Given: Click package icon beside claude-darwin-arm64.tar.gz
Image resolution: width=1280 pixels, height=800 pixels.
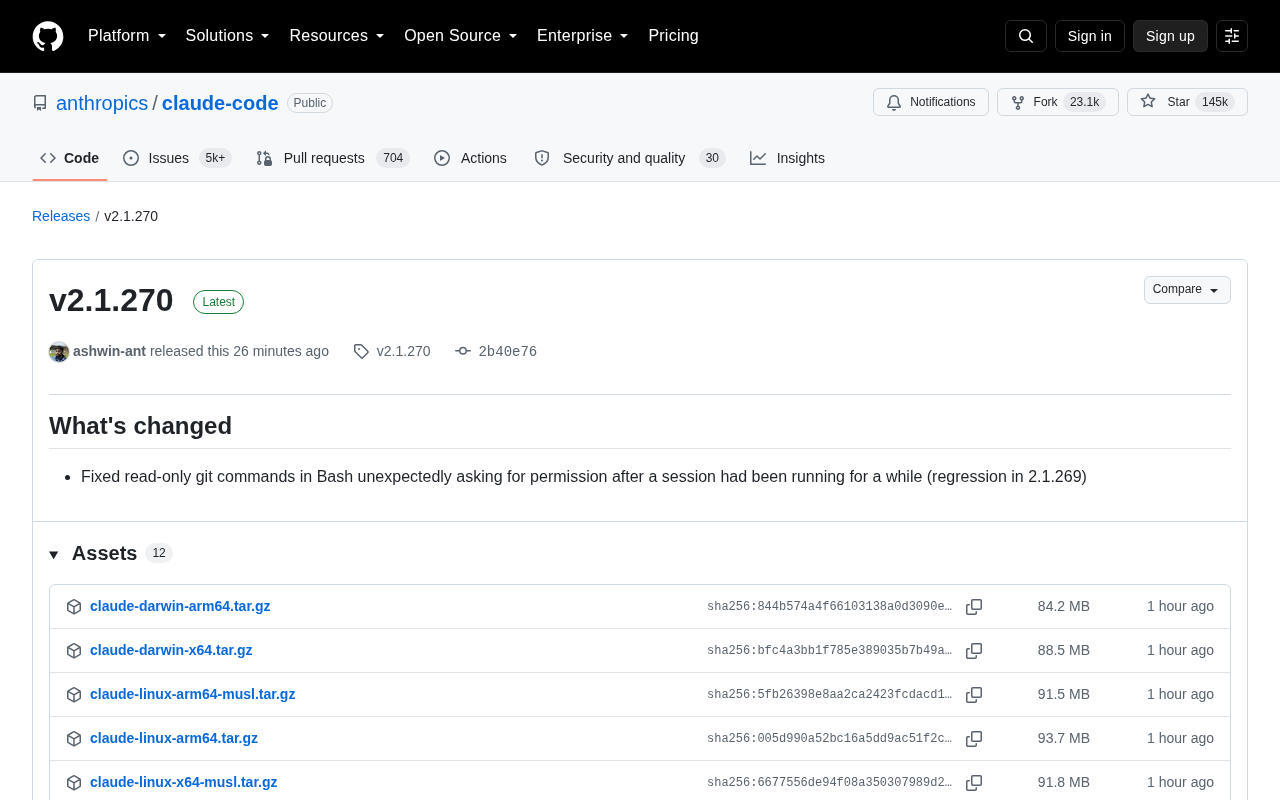Looking at the screenshot, I should click(74, 607).
